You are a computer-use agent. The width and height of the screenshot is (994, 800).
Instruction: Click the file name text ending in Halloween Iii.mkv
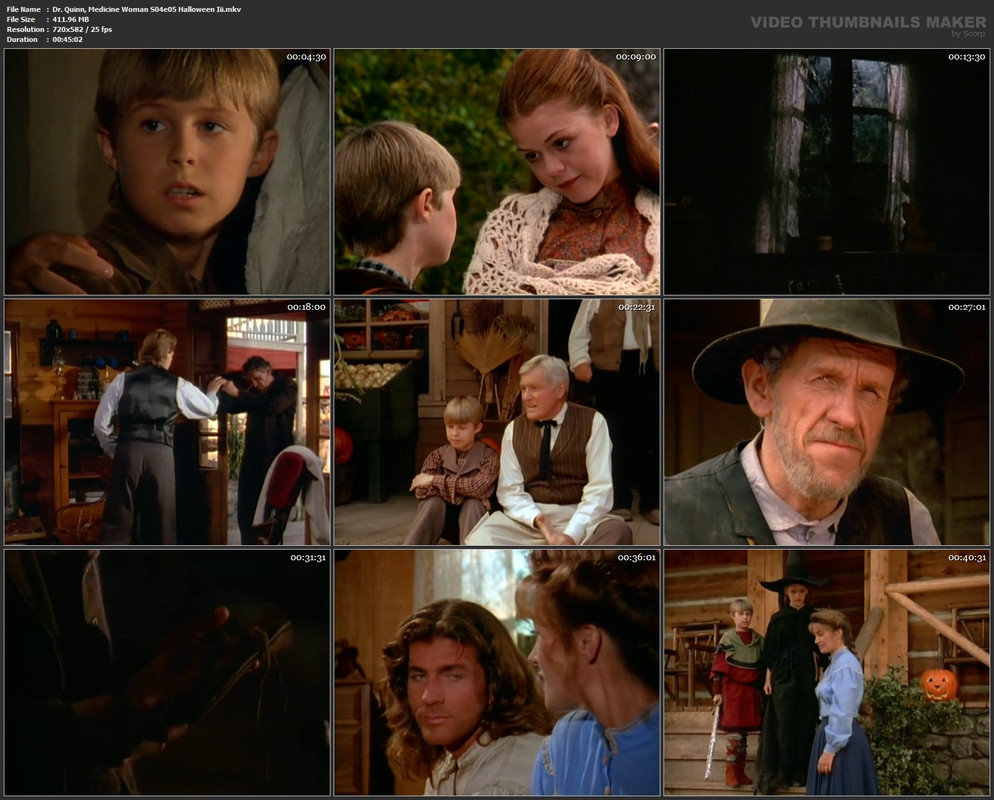pos(146,10)
